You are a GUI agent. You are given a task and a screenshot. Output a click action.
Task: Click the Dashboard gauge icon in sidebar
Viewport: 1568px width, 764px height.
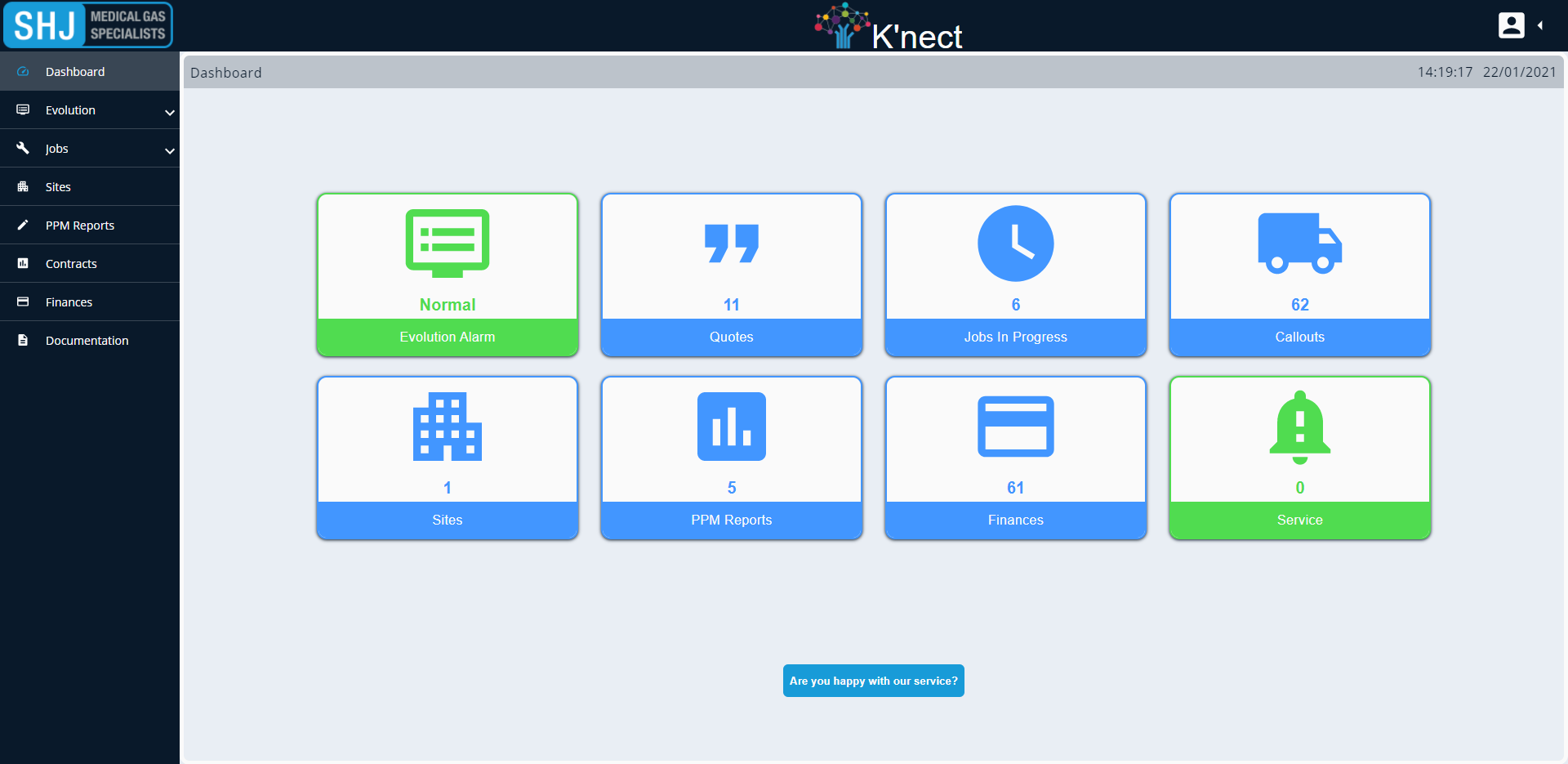pyautogui.click(x=23, y=71)
